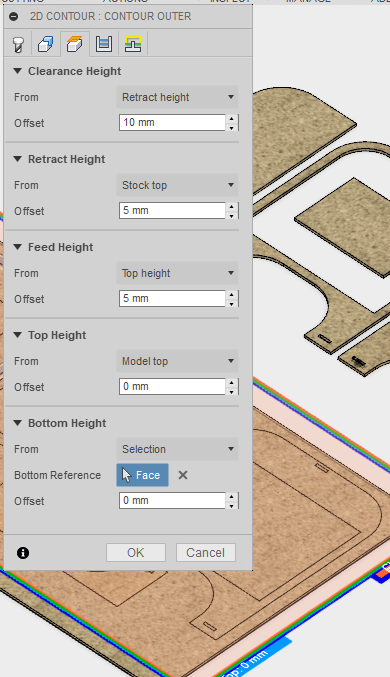Select the Heights tab icon
The width and height of the screenshot is (390, 677).
(x=75, y=44)
